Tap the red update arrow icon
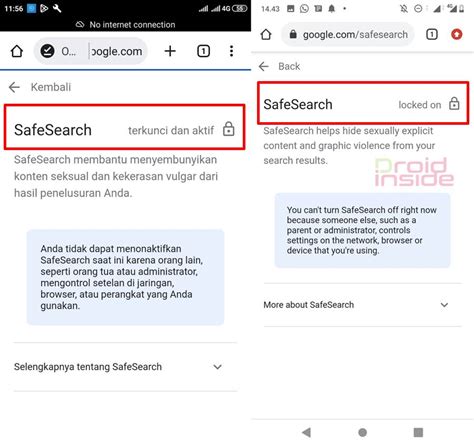 (456, 34)
